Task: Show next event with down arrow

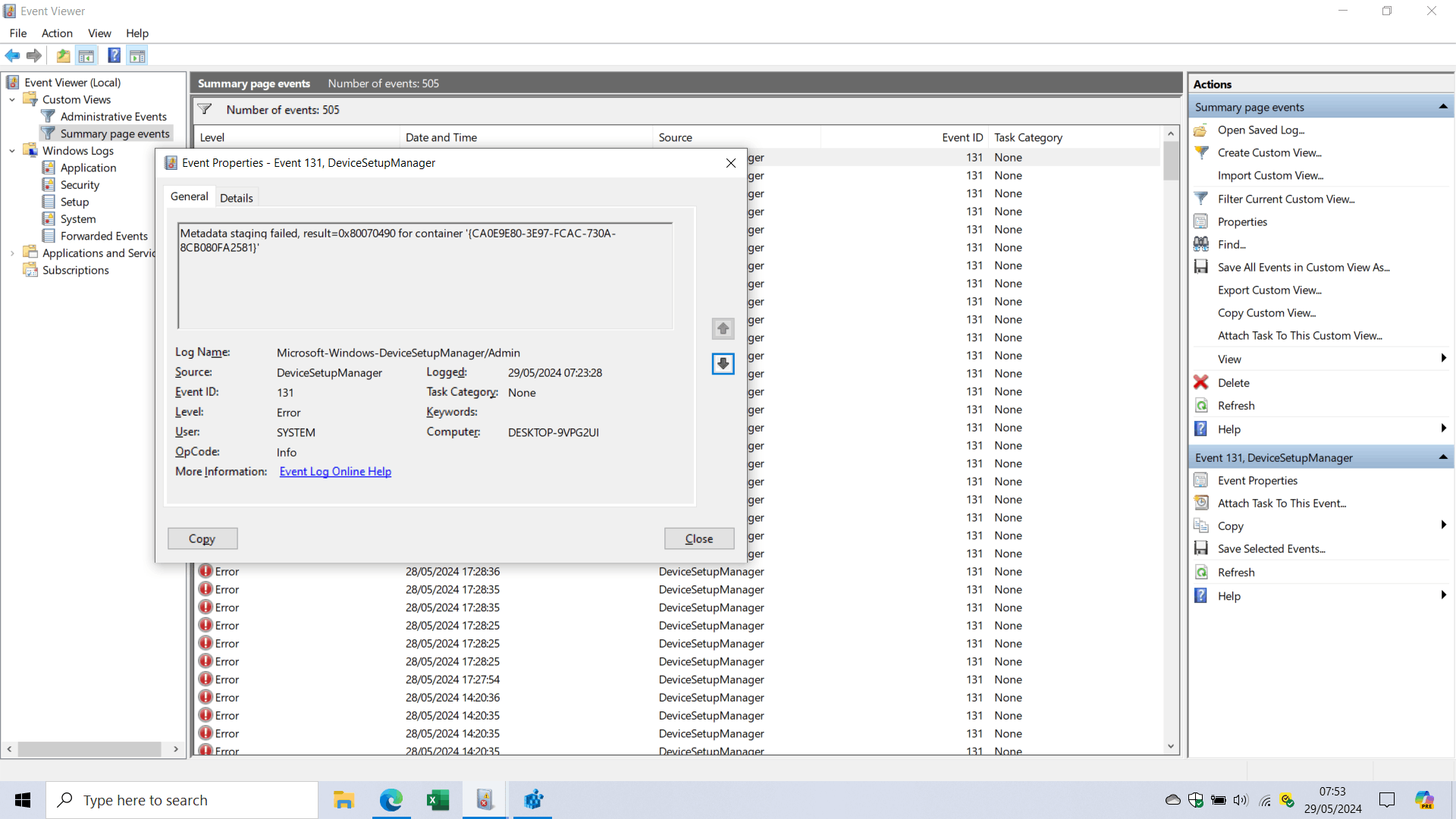Action: (x=723, y=364)
